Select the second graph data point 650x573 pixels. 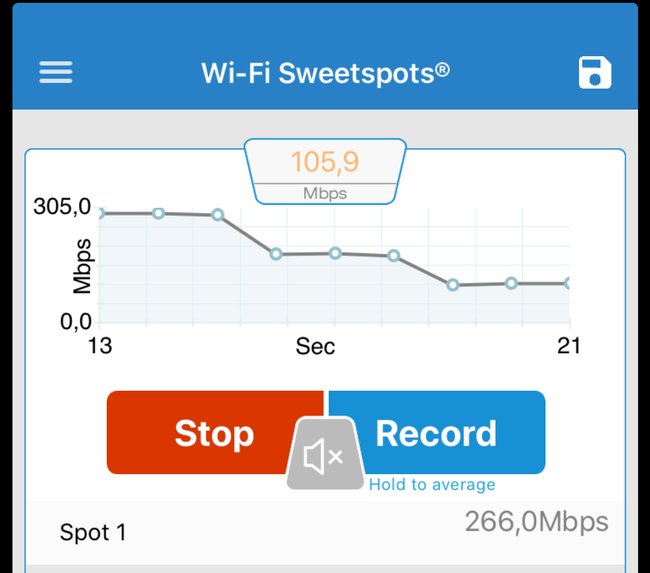click(158, 214)
